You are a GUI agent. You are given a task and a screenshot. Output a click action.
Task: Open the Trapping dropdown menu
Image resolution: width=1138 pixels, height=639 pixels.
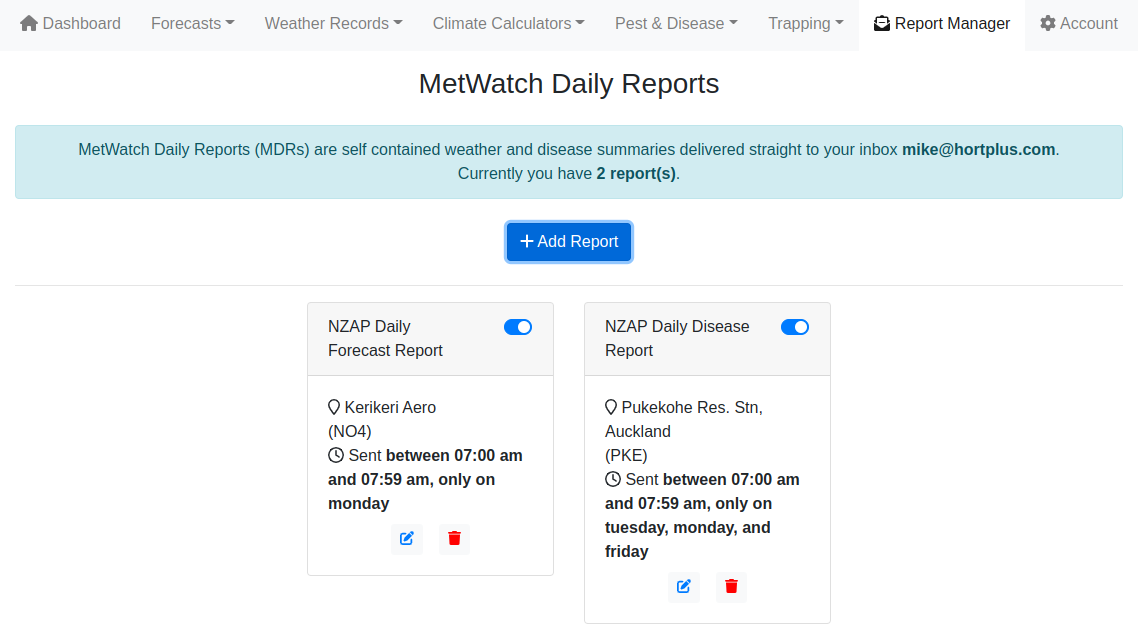coord(806,23)
